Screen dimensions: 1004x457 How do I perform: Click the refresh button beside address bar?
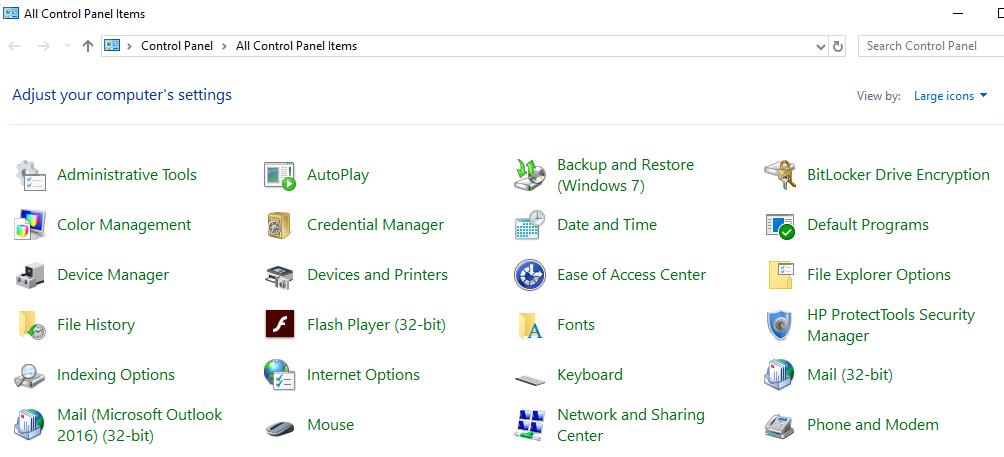click(x=838, y=46)
